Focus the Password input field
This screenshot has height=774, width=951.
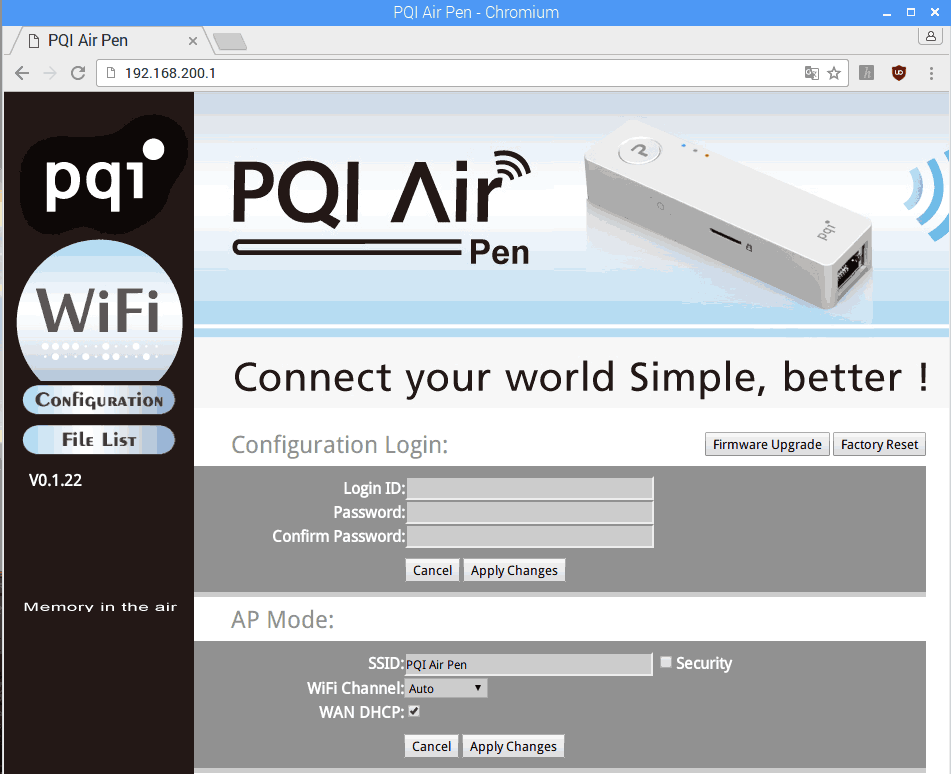point(529,513)
